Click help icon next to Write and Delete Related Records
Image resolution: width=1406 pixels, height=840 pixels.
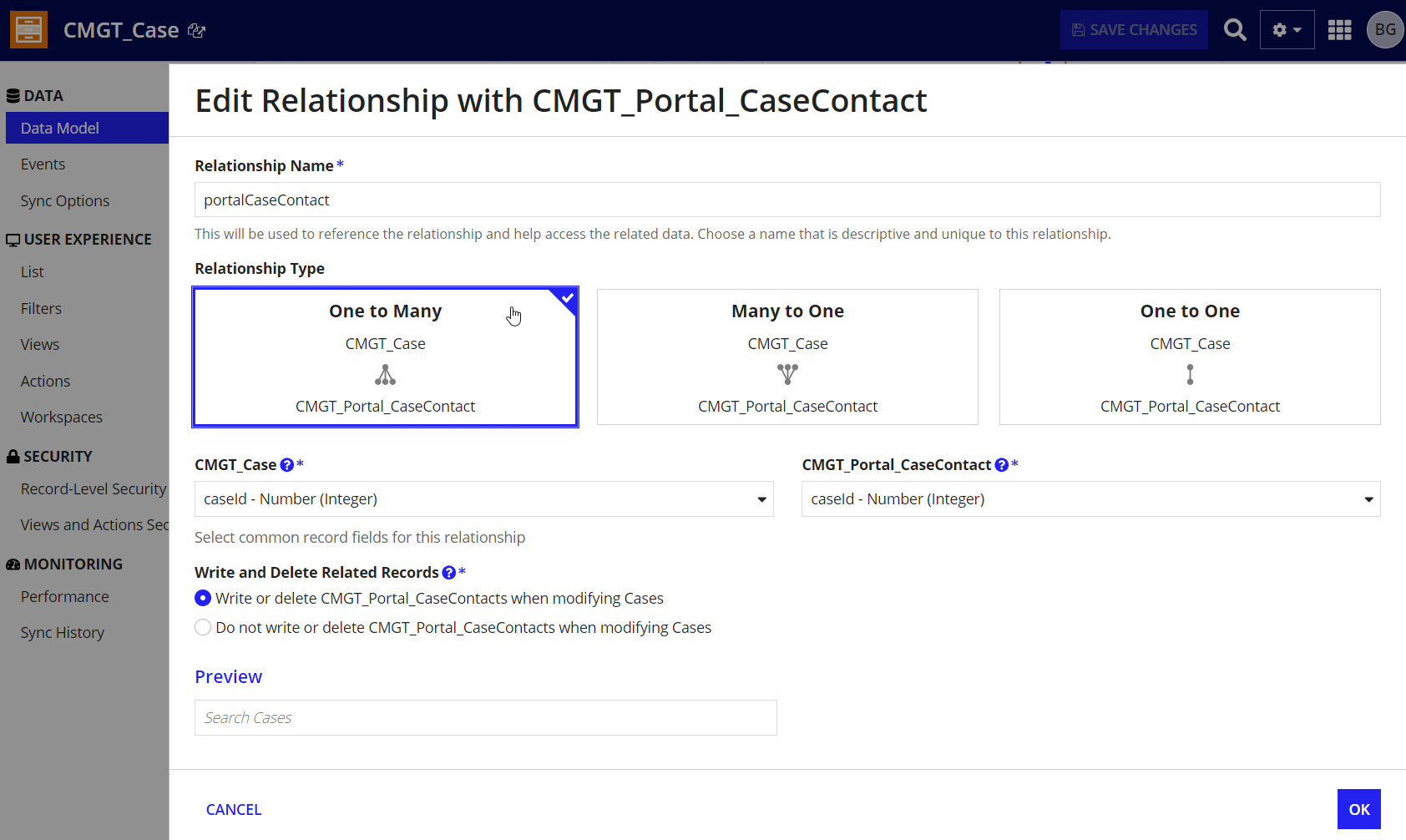448,572
